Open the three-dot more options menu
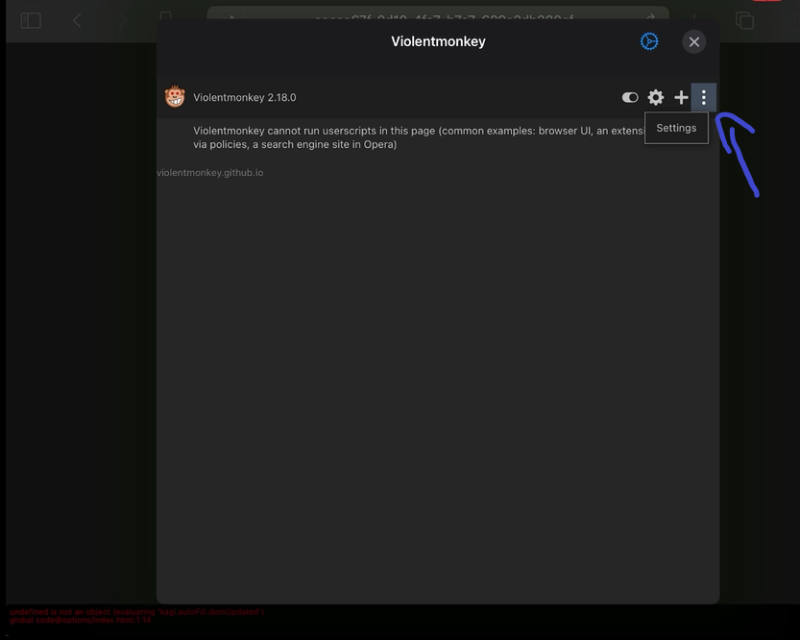Viewport: 800px width, 640px height. click(x=704, y=97)
